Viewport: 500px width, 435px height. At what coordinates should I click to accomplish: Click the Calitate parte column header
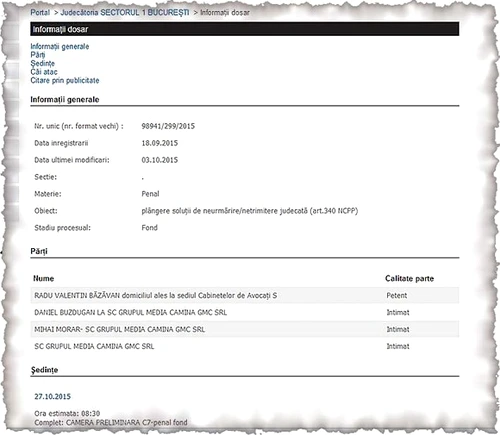click(x=409, y=279)
